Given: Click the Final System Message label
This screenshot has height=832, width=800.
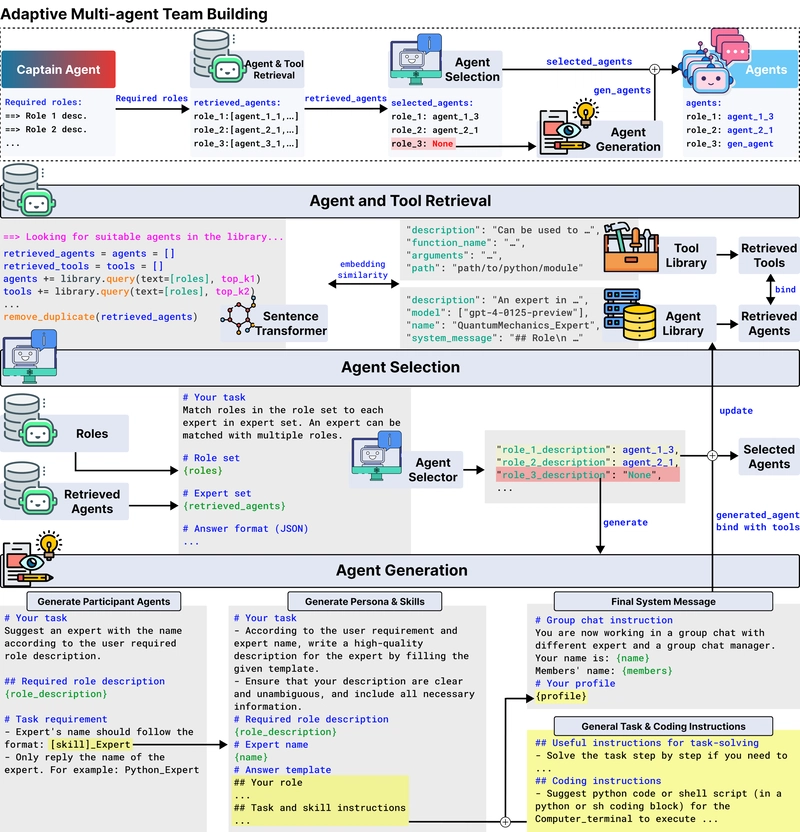Looking at the screenshot, I should click(663, 601).
